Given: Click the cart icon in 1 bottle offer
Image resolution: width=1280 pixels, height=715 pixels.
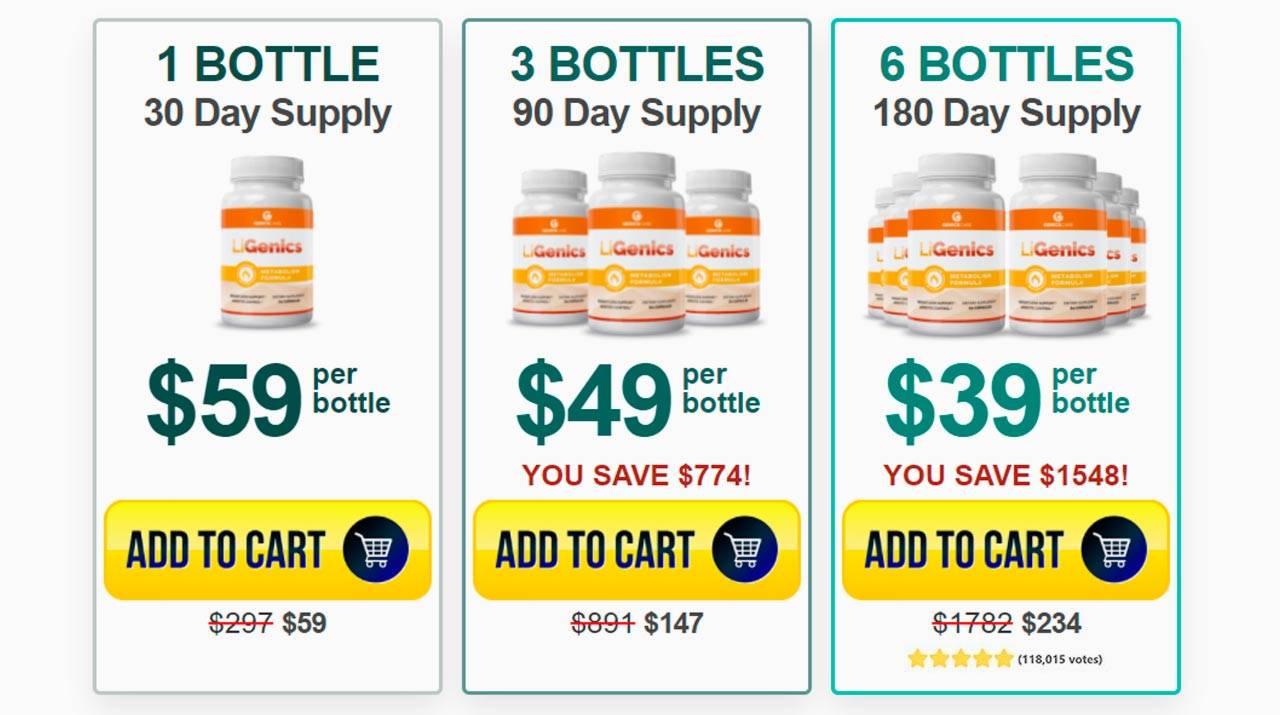Looking at the screenshot, I should [x=376, y=550].
